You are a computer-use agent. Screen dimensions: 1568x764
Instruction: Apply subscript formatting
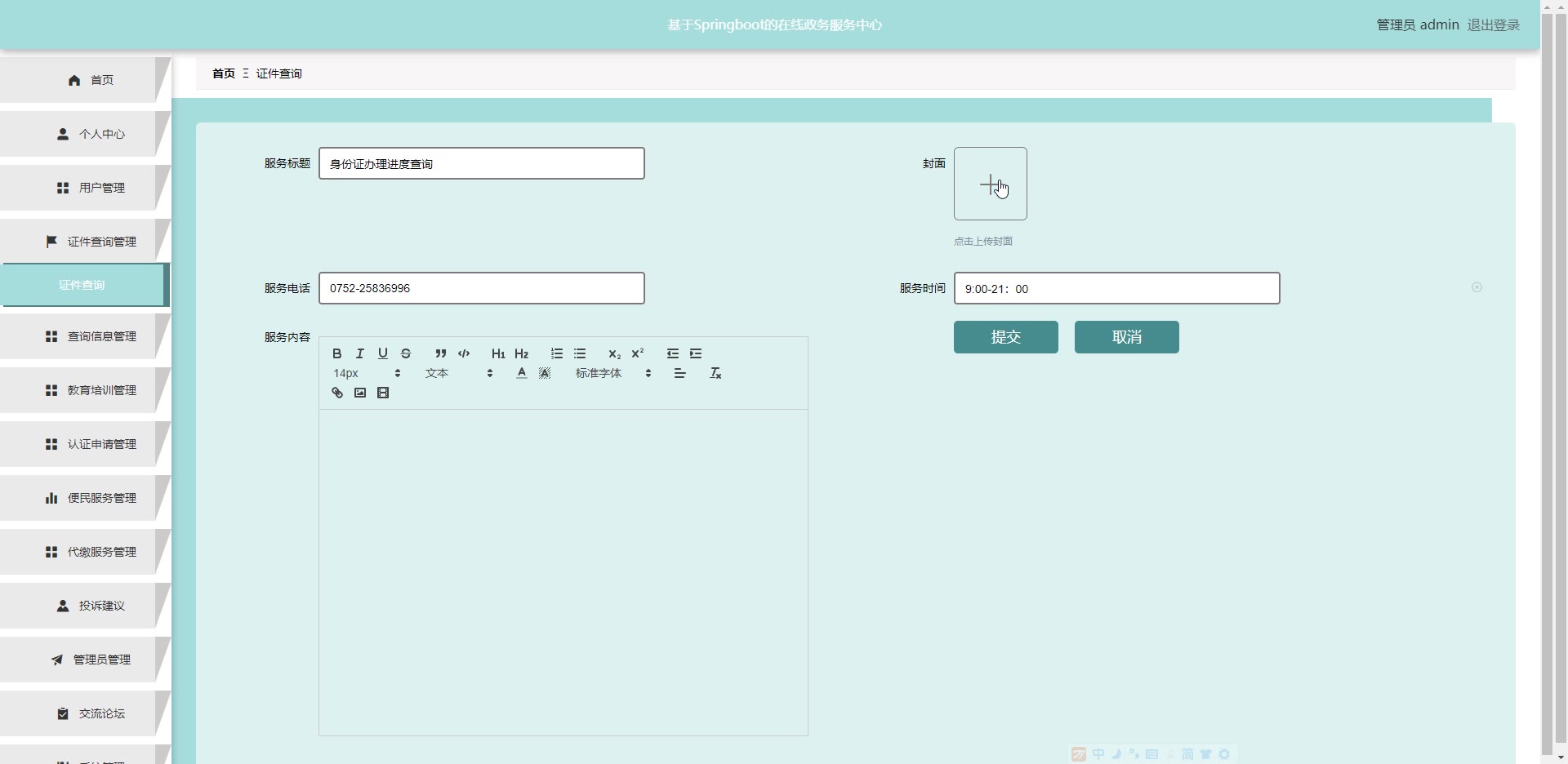(x=615, y=353)
